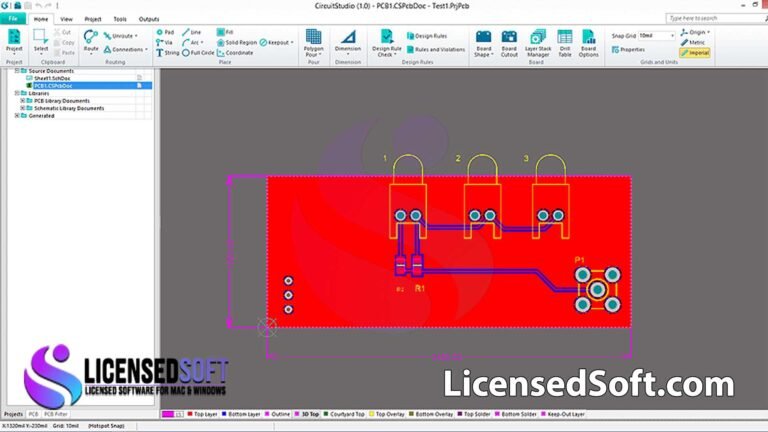Open the Keepout dropdown arrow
Screen dimensions: 768x432
tap(292, 43)
